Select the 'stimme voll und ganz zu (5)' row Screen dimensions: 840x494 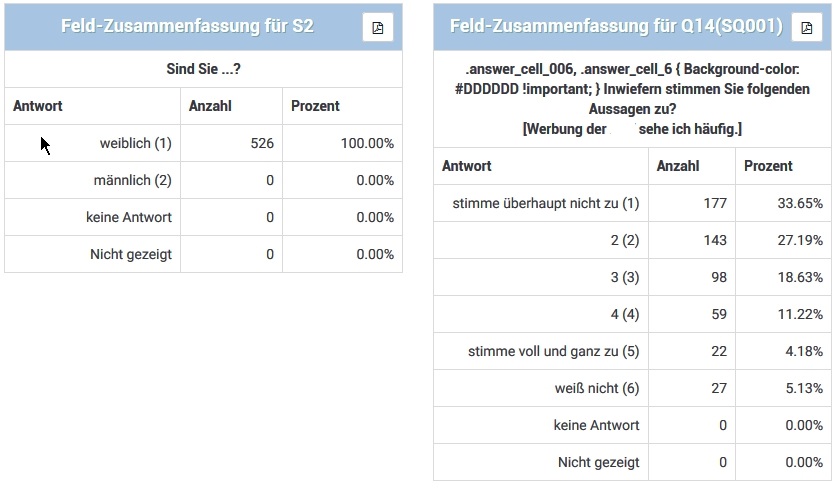pos(553,351)
